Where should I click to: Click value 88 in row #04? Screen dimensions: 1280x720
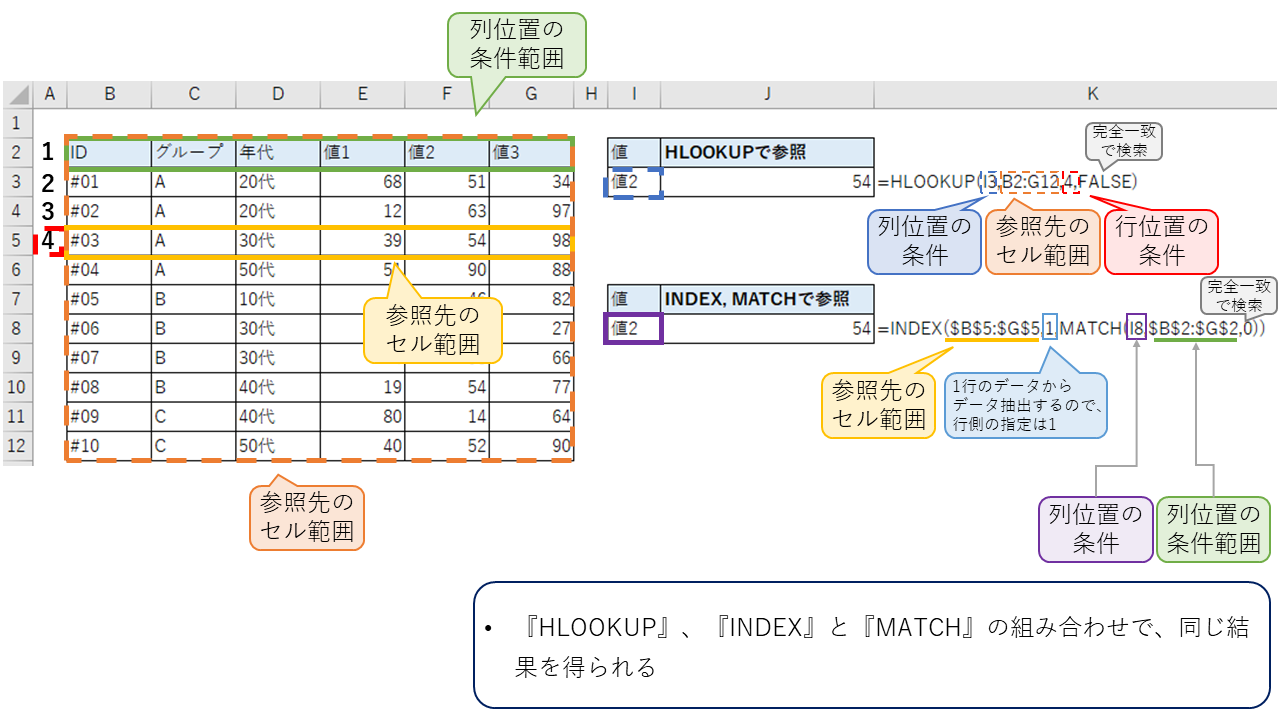tap(531, 269)
